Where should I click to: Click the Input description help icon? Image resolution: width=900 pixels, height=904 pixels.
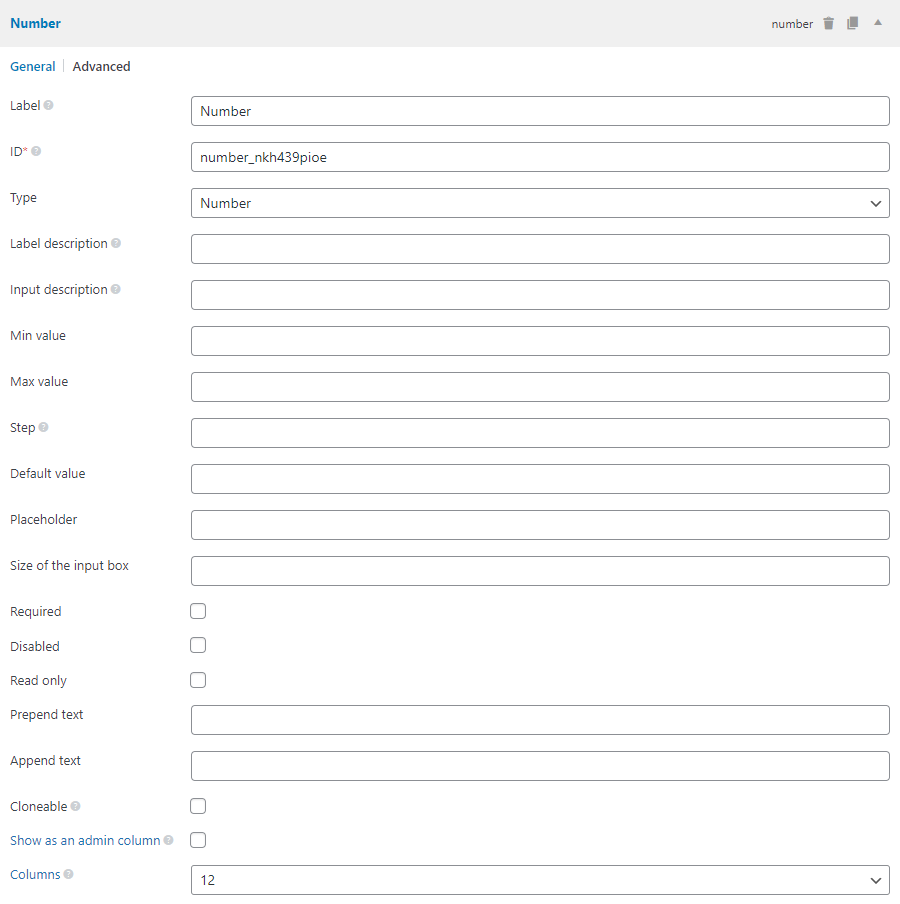click(x=116, y=289)
